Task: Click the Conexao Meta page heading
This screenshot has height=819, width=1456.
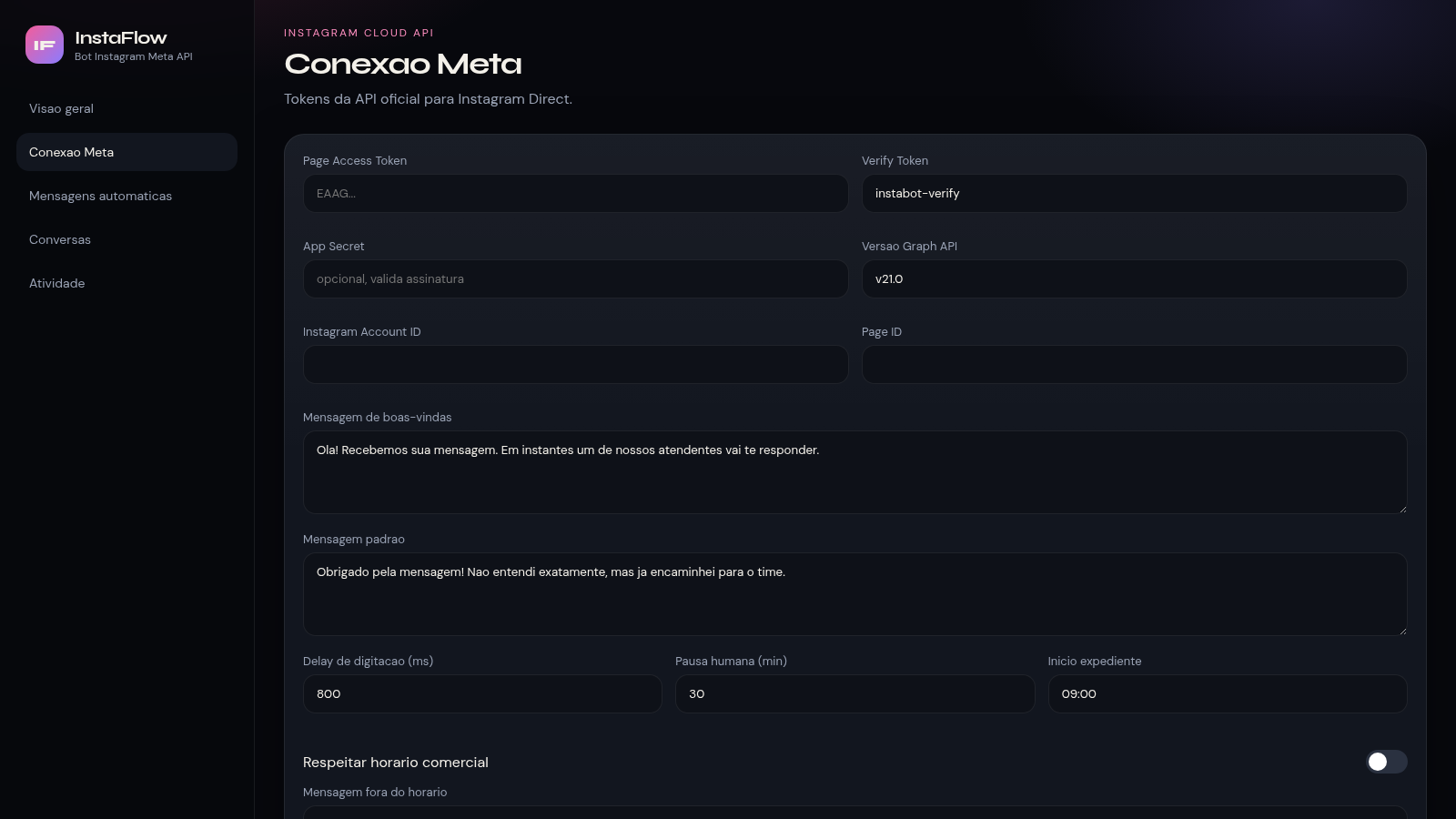Action: pyautogui.click(x=403, y=64)
